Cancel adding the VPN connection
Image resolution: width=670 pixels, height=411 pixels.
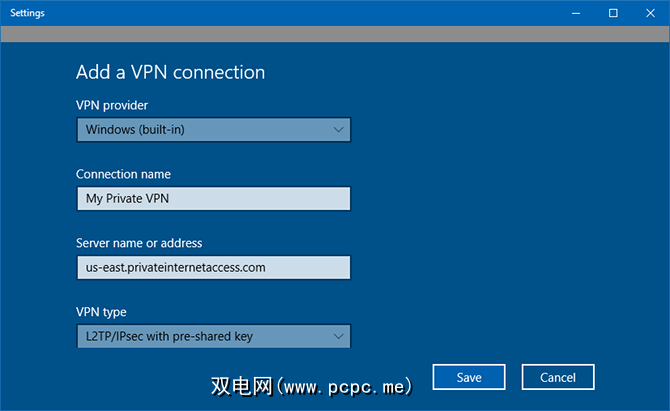click(x=558, y=377)
